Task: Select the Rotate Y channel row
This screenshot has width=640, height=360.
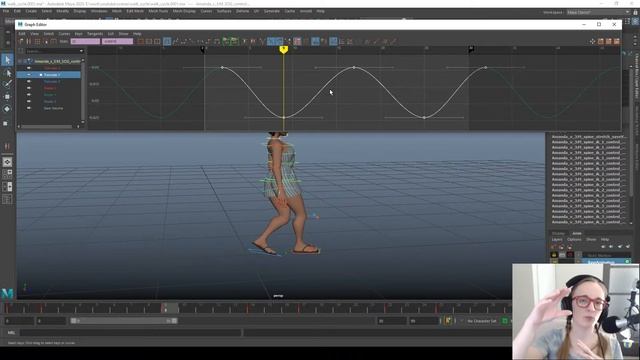Action: (49, 95)
